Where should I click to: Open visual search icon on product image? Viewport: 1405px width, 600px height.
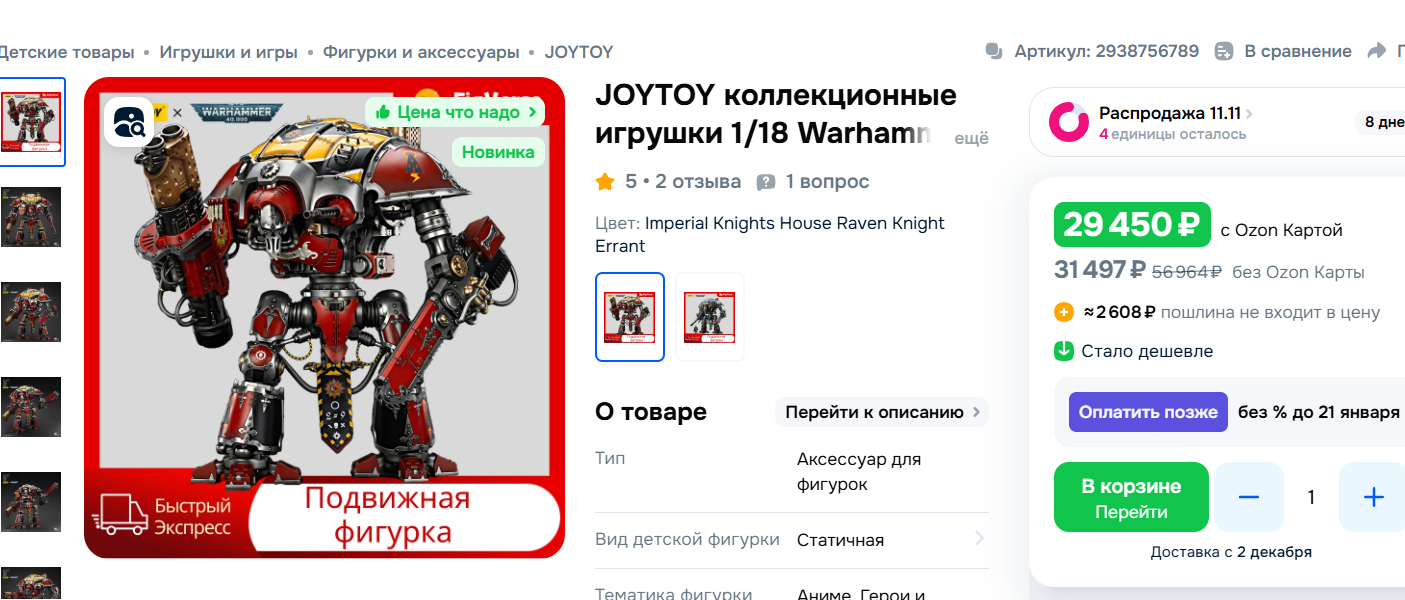pos(129,122)
